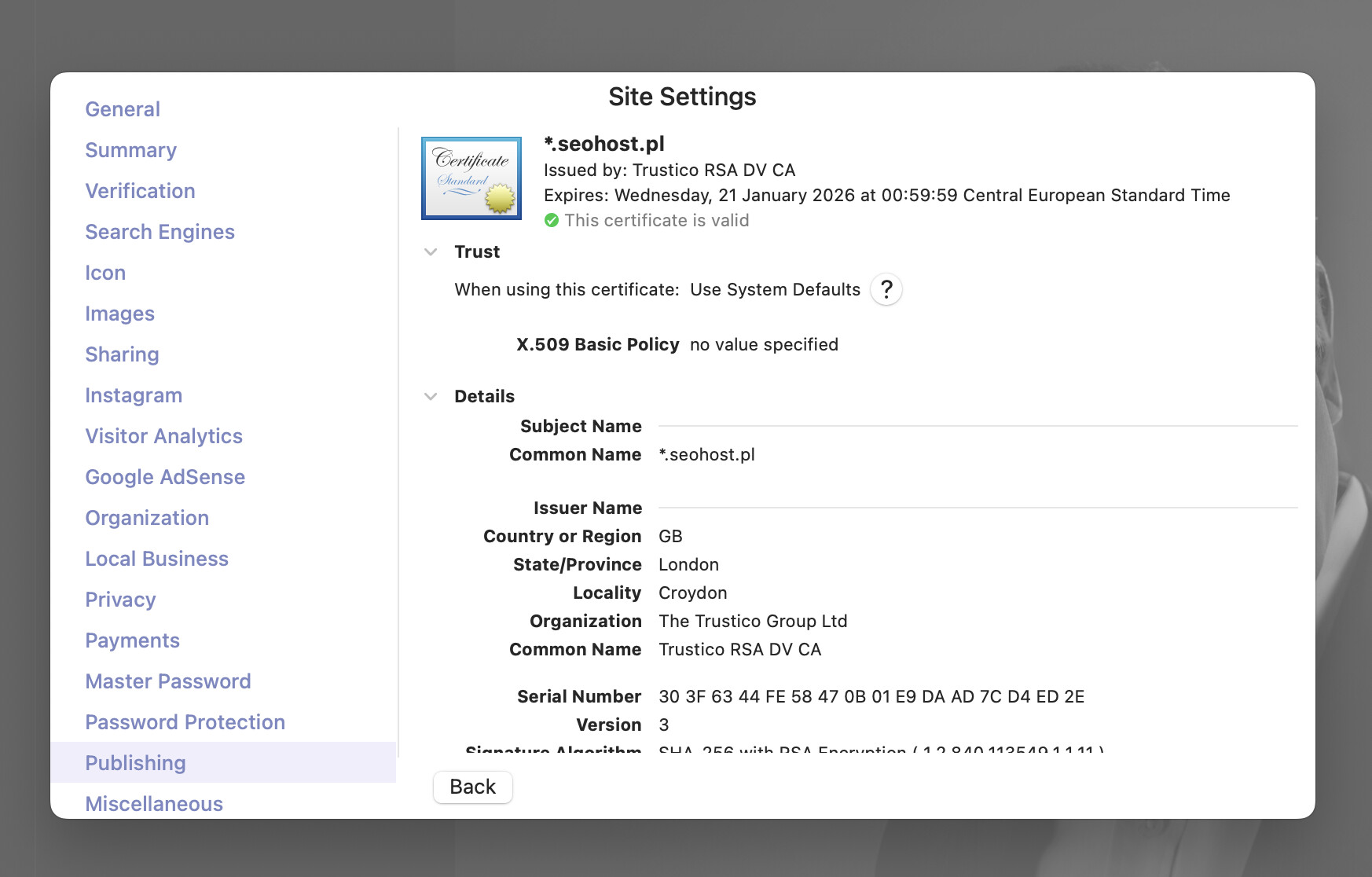The width and height of the screenshot is (1372, 877).
Task: Click the Serial Number label
Action: (x=579, y=697)
